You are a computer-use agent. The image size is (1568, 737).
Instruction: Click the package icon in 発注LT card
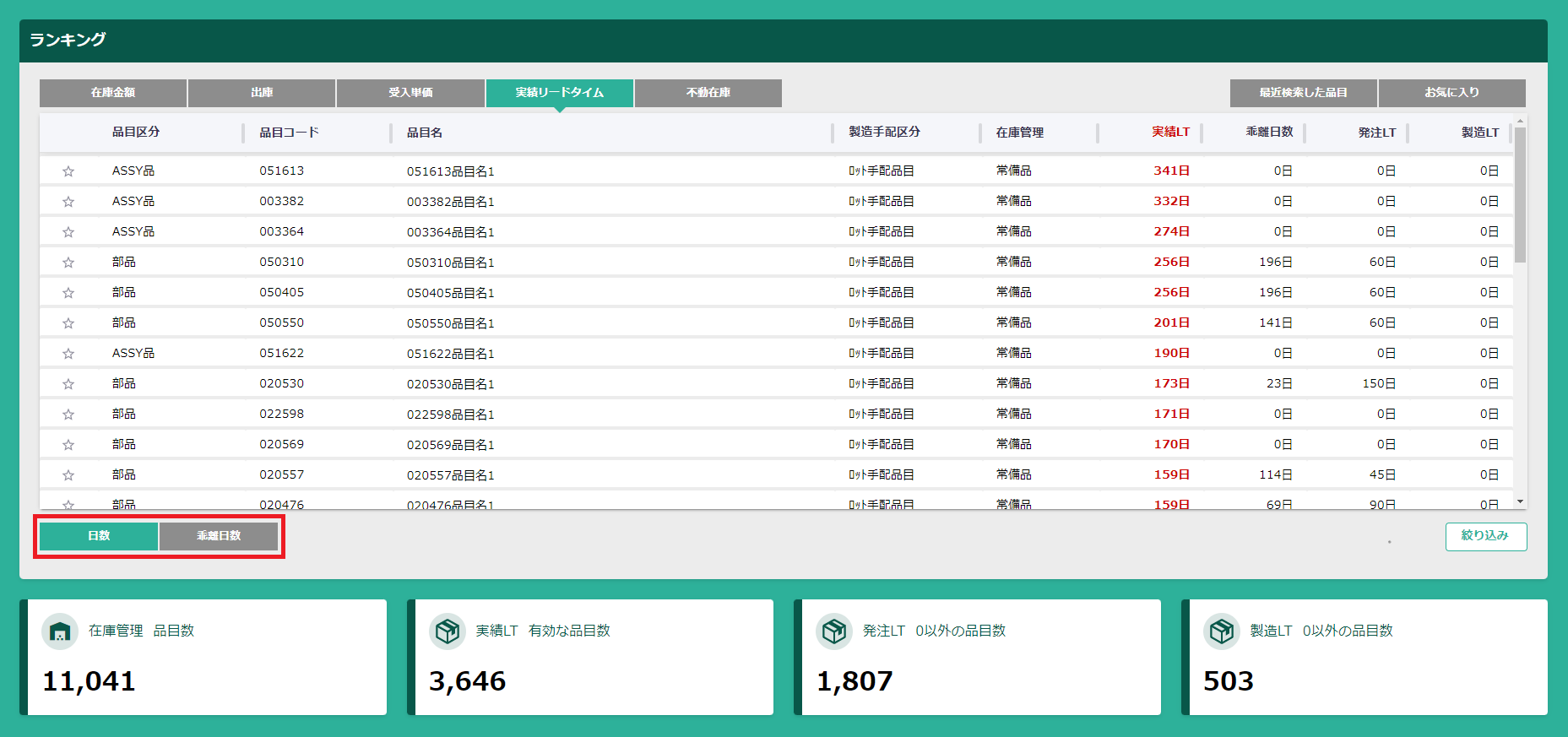coord(834,631)
